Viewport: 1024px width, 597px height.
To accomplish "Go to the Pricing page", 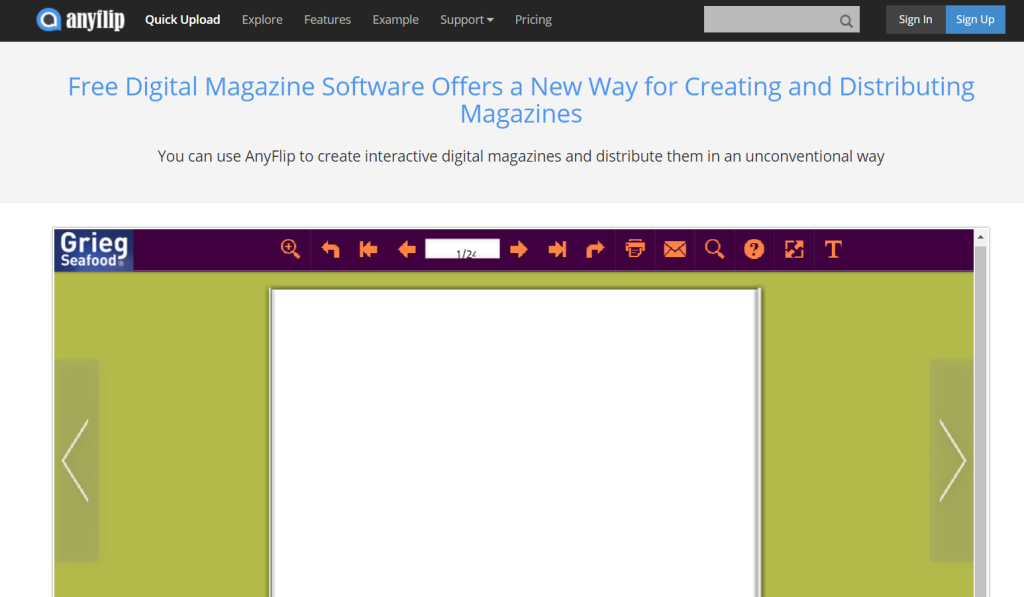I will 533,19.
